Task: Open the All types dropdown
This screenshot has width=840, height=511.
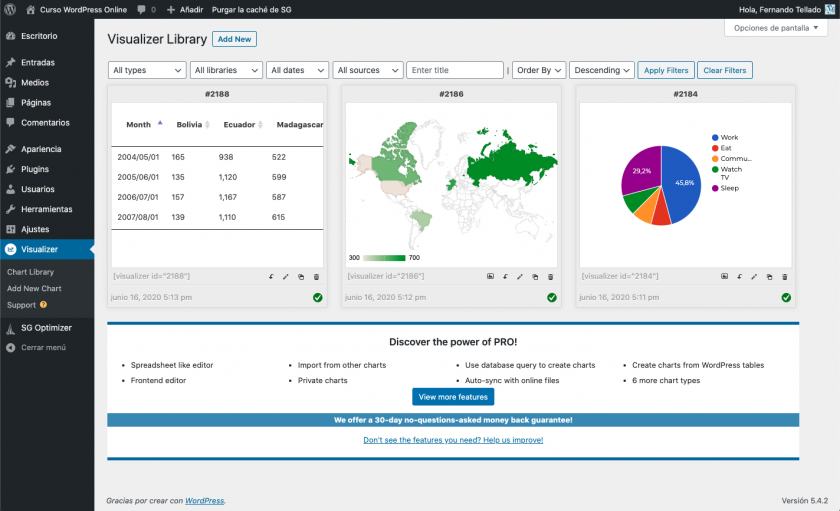Action: pos(147,70)
